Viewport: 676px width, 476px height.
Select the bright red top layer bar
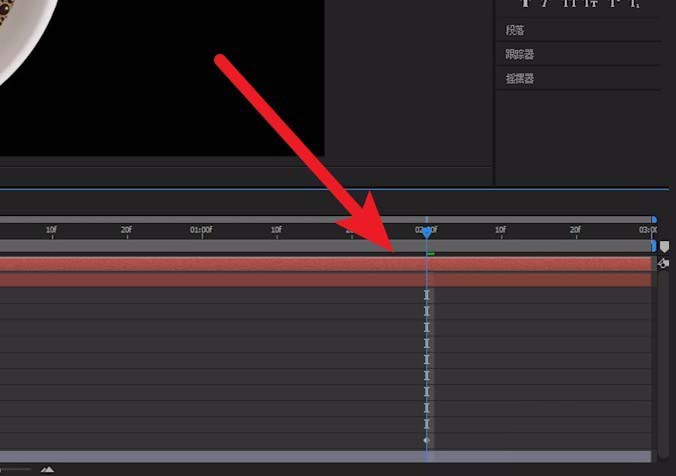(x=325, y=264)
